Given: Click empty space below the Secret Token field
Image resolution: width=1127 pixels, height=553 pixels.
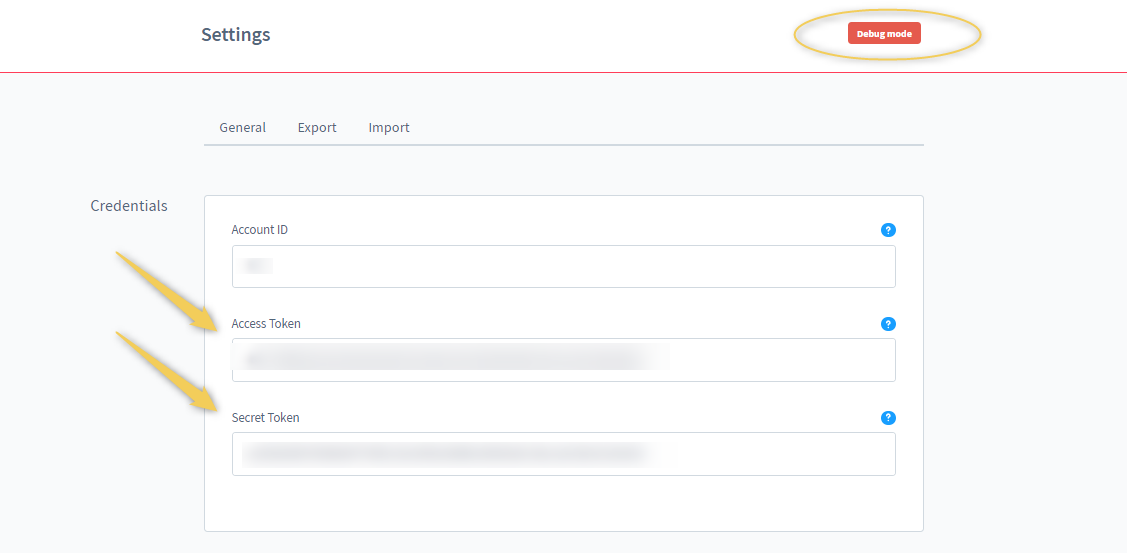Looking at the screenshot, I should (563, 504).
